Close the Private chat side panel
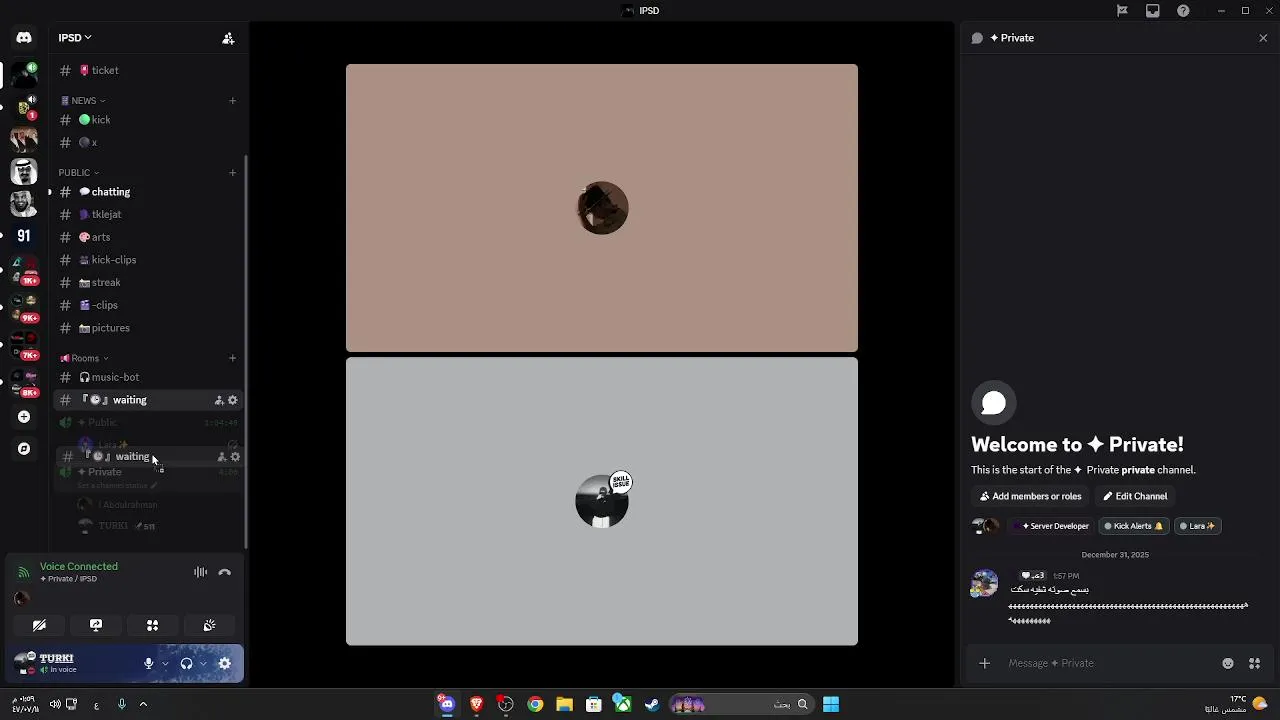The image size is (1280, 720). 1263,38
